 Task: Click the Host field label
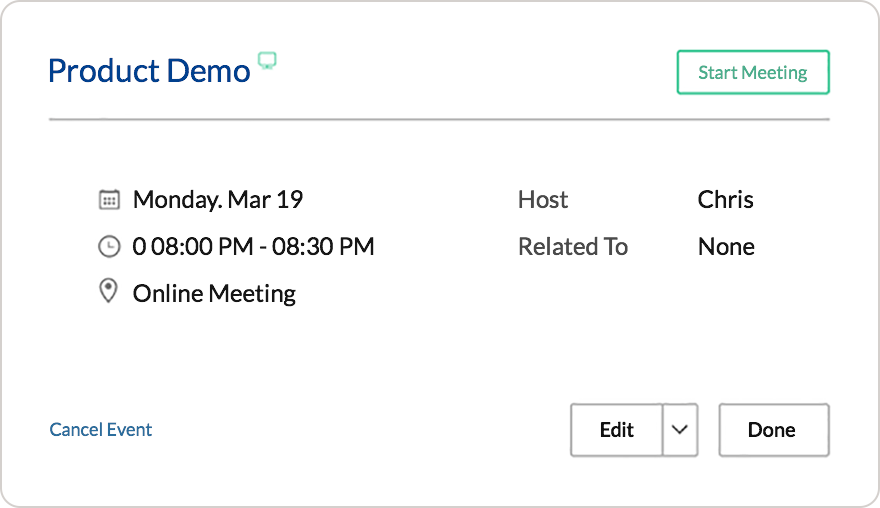[x=543, y=199]
